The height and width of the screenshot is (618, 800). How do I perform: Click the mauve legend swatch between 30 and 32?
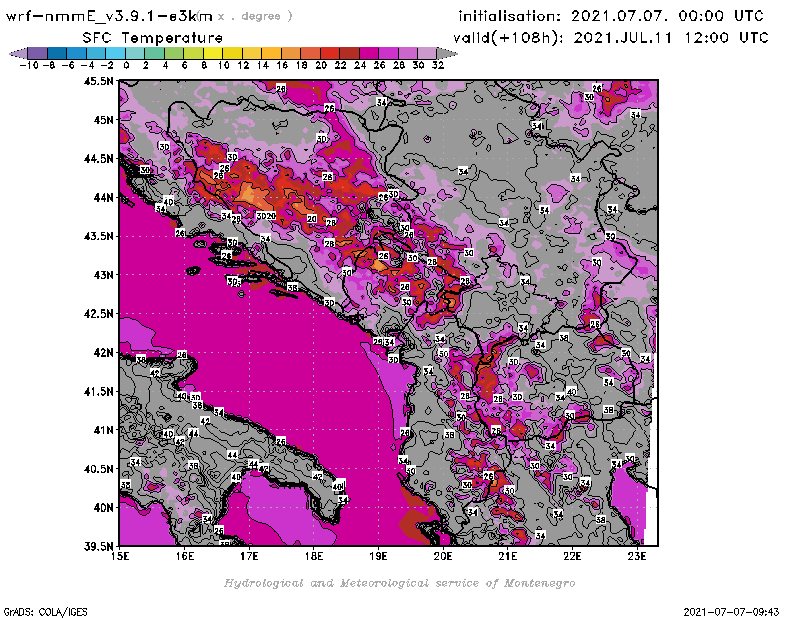pyautogui.click(x=427, y=53)
